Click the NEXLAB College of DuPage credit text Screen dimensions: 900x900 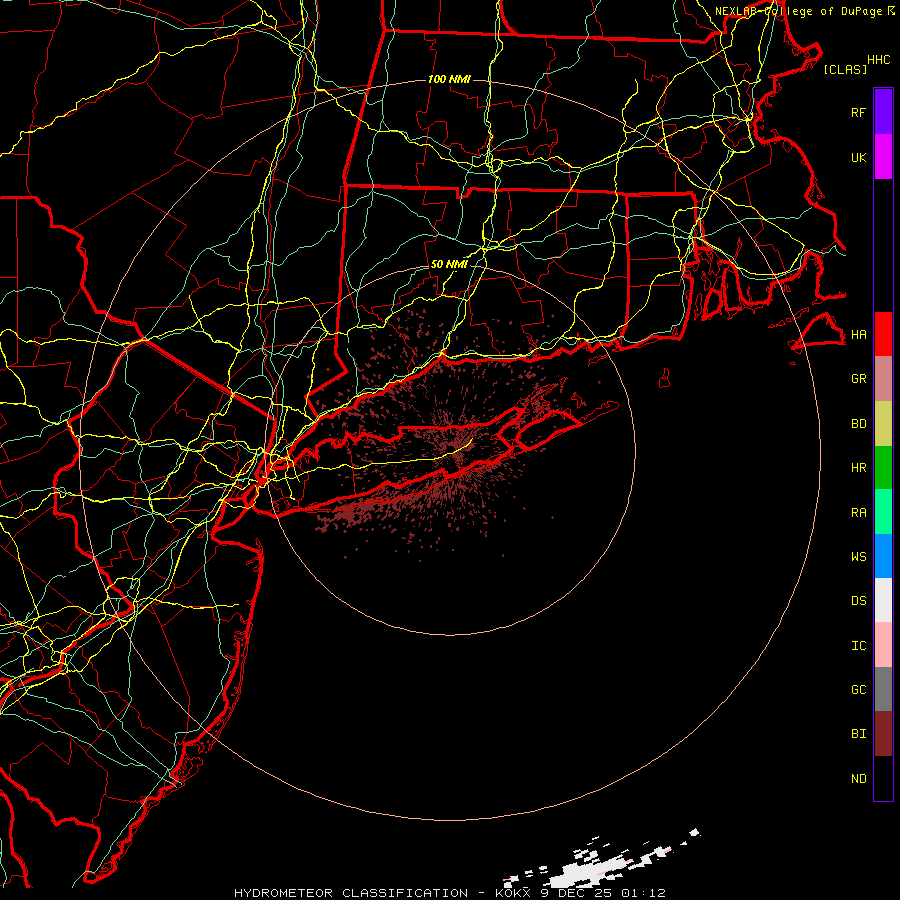point(798,11)
